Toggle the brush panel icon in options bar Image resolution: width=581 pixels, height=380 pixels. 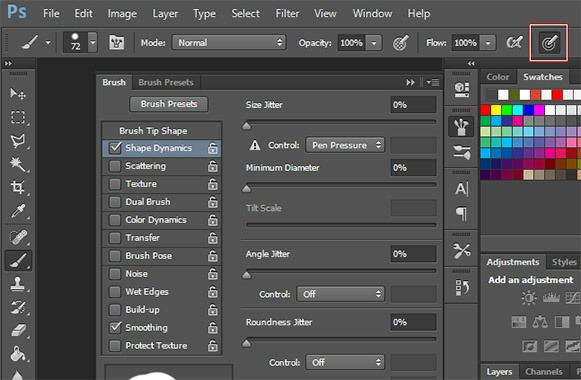point(116,43)
